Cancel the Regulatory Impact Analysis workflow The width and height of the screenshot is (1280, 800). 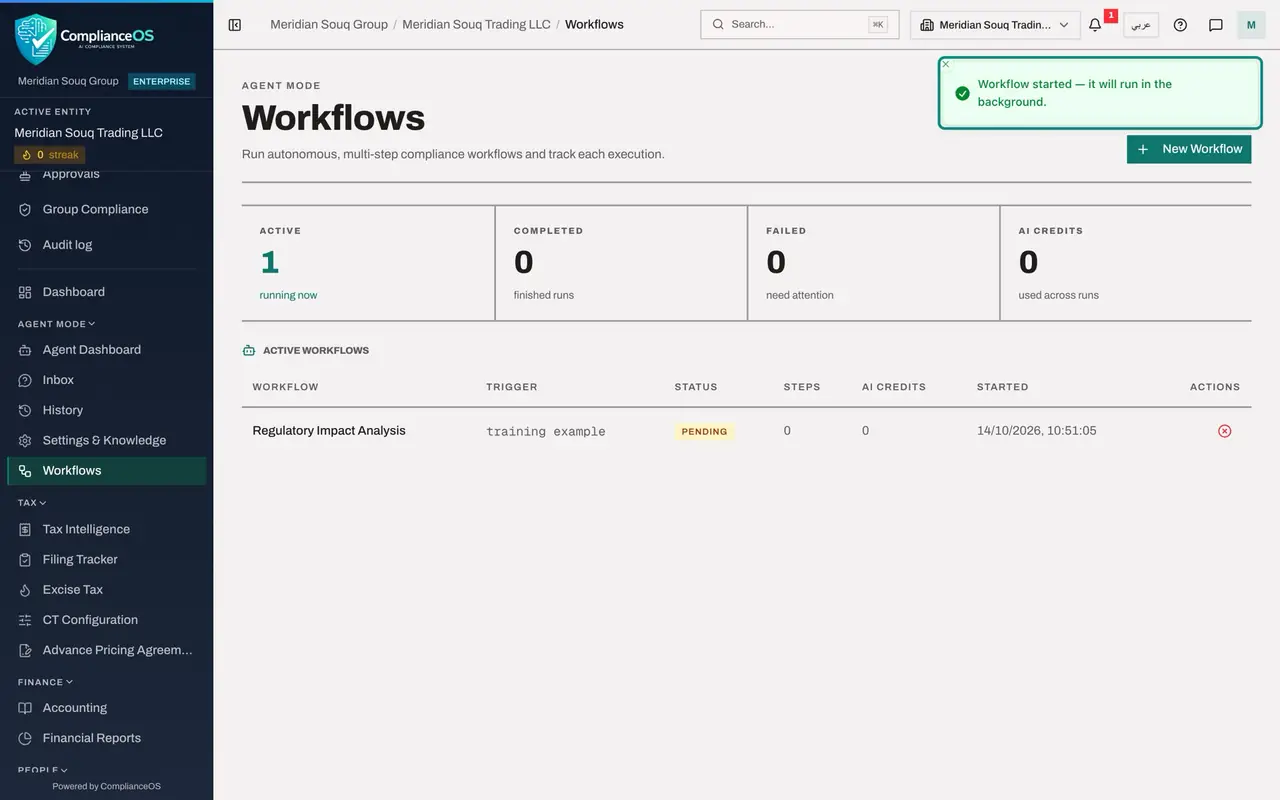1224,431
